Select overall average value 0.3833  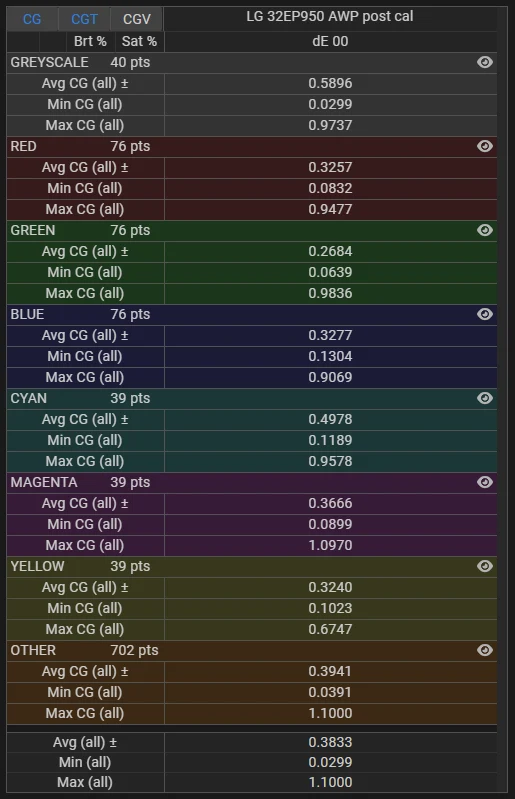[330, 742]
